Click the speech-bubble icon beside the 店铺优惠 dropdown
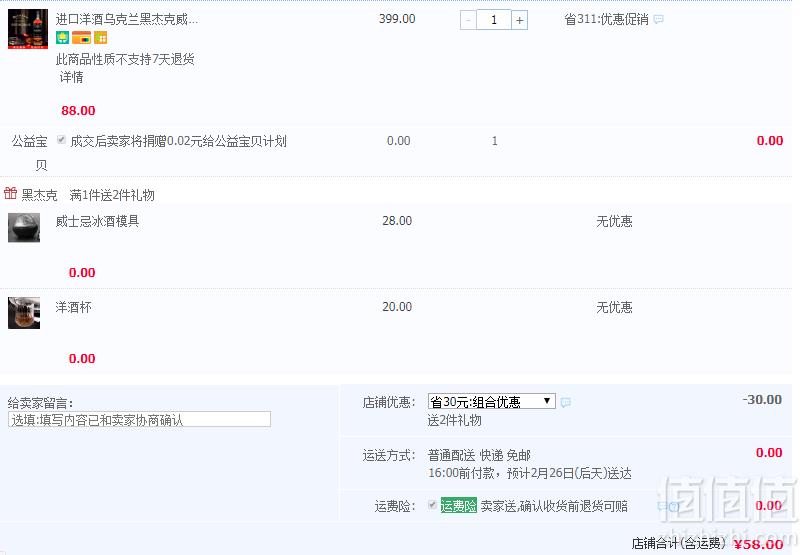The width and height of the screenshot is (807, 555). [566, 402]
